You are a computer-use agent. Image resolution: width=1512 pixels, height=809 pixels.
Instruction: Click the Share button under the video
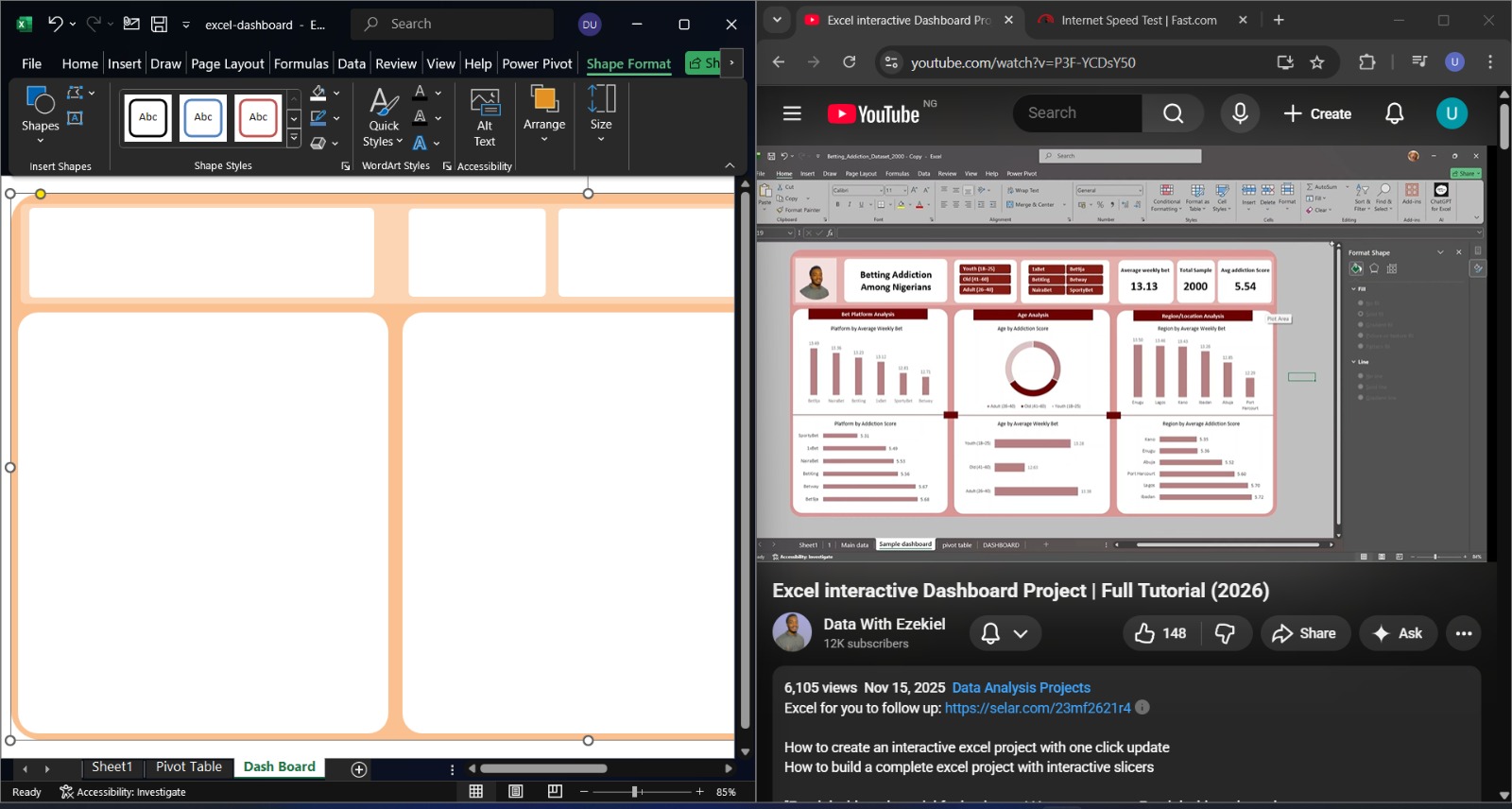click(1304, 633)
